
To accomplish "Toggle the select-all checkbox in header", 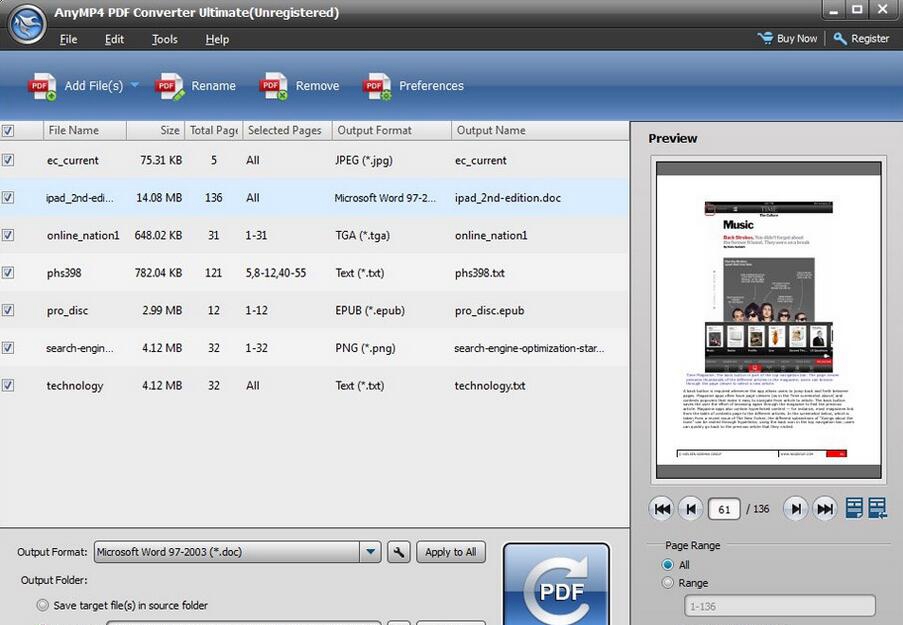I will pos(7,131).
